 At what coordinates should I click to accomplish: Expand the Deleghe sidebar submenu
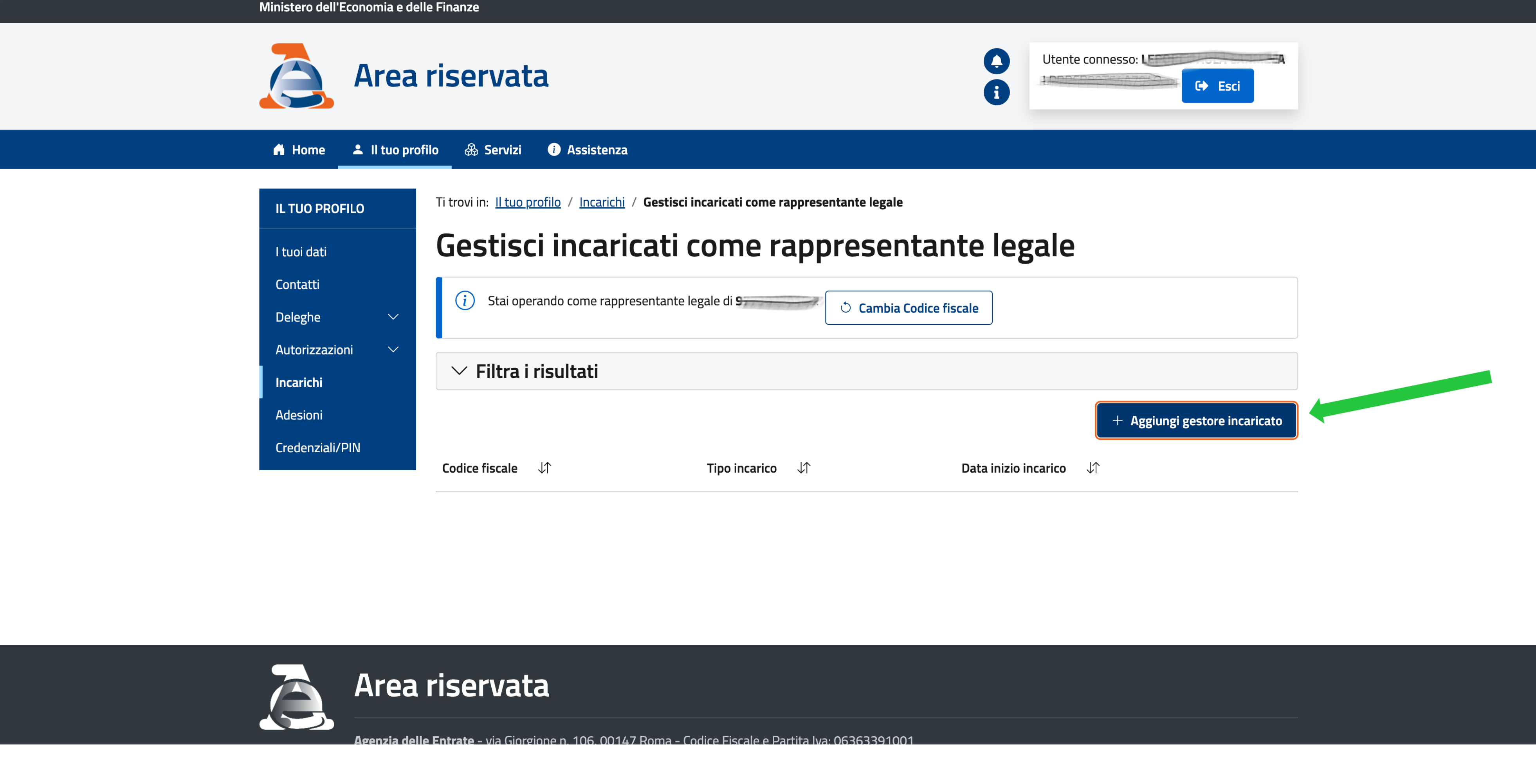click(x=393, y=317)
